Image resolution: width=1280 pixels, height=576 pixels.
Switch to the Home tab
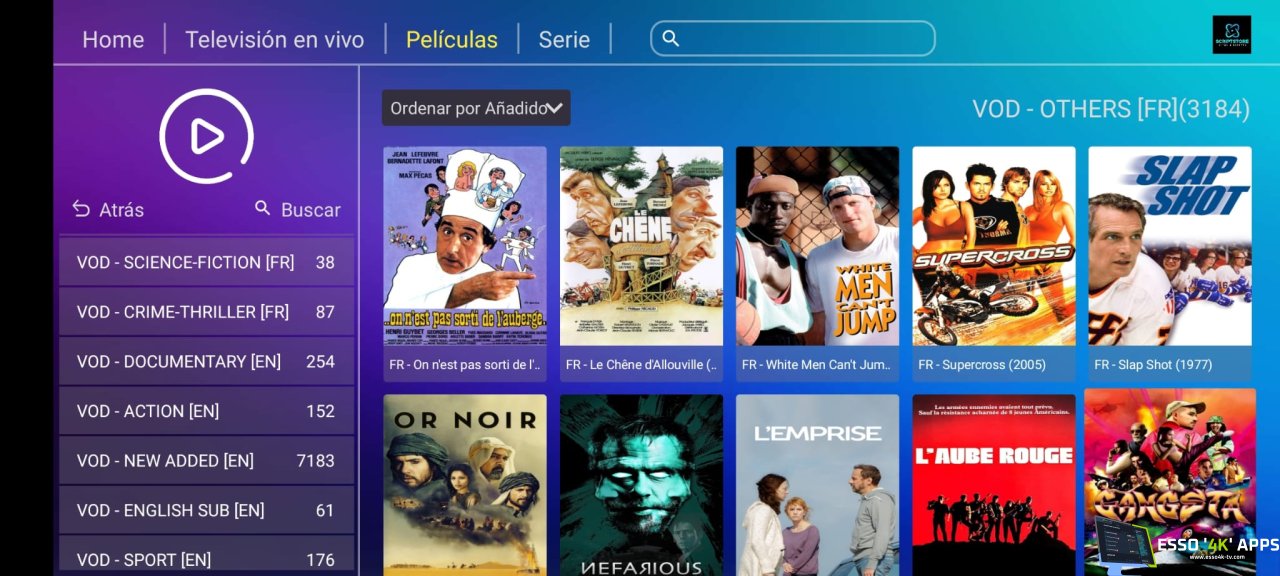click(x=113, y=40)
